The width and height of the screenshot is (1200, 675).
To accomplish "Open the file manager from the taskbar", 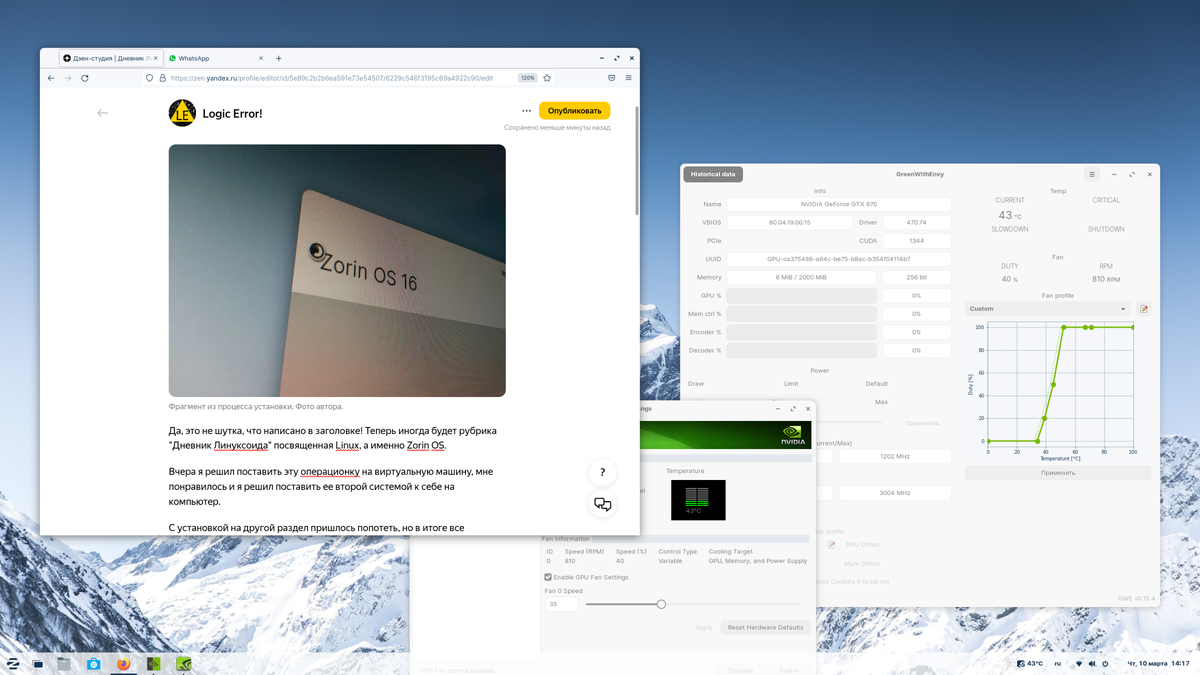I will click(x=64, y=663).
